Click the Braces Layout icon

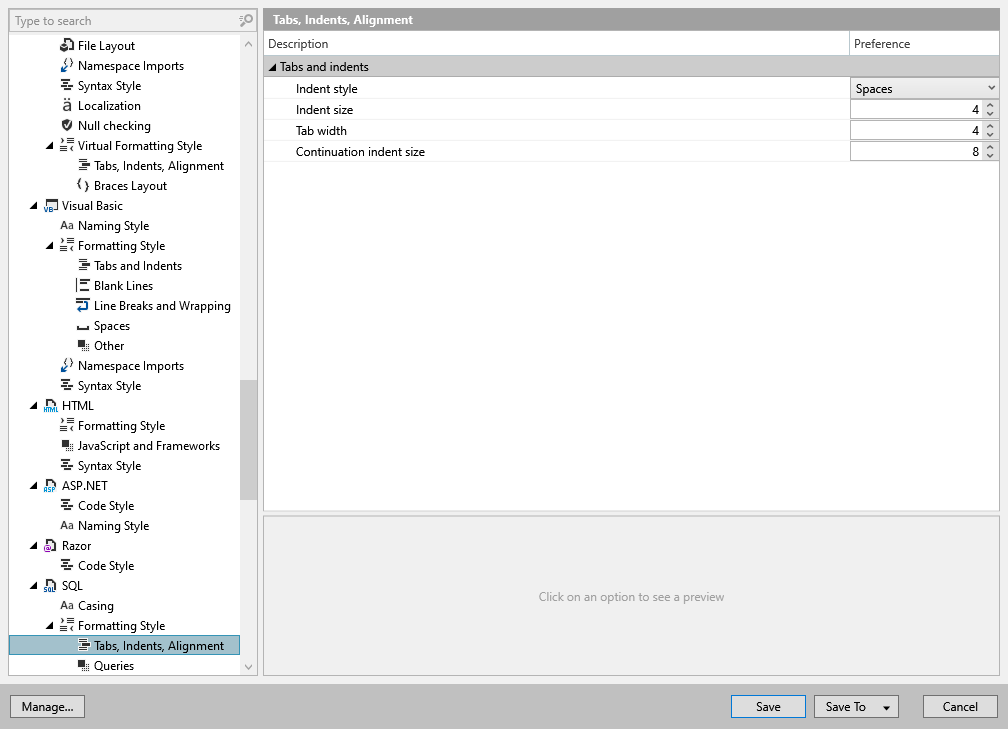click(x=84, y=185)
